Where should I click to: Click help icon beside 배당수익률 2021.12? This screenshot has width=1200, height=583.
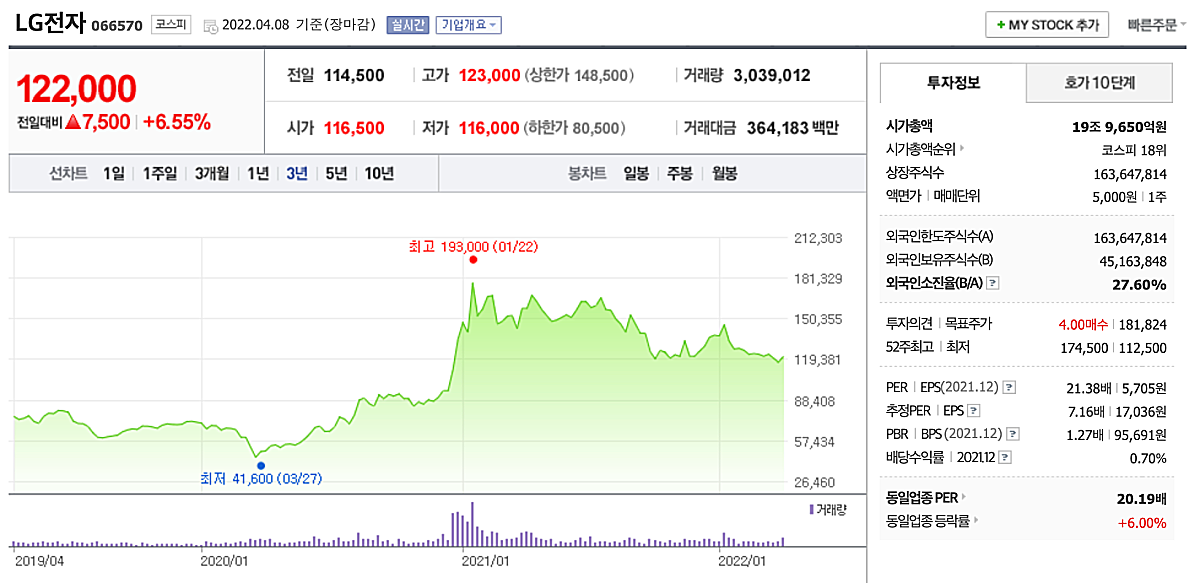click(x=1007, y=457)
